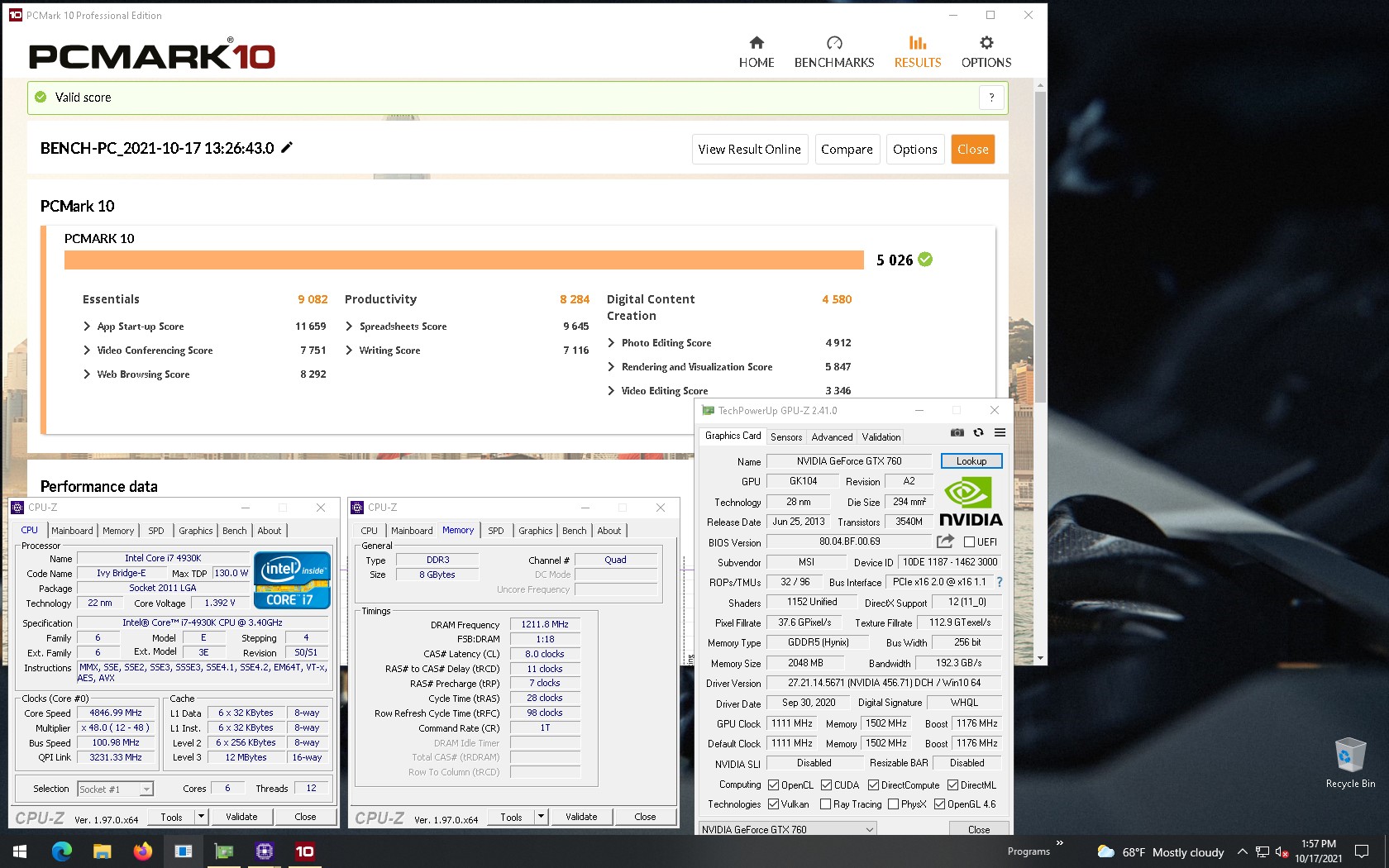The width and height of the screenshot is (1389, 868).
Task: Open the Socket #1 selection dropdown
Action: coord(116,789)
